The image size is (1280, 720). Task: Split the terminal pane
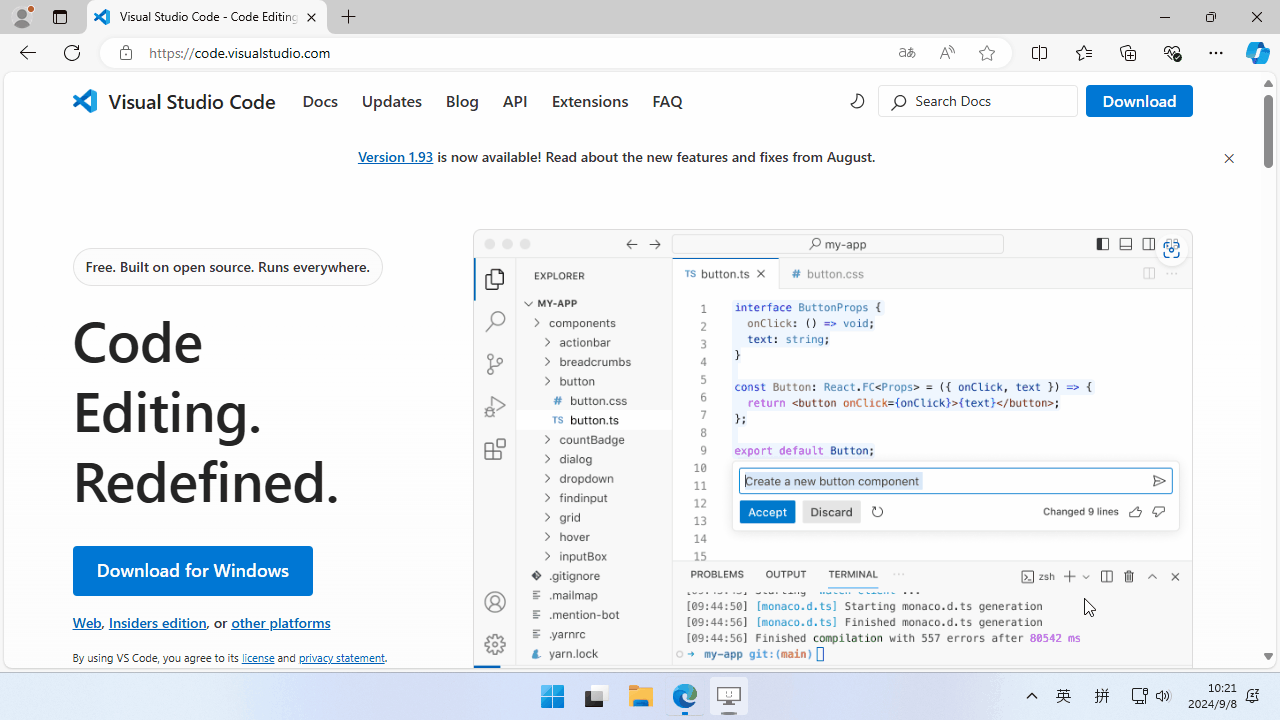click(1106, 576)
